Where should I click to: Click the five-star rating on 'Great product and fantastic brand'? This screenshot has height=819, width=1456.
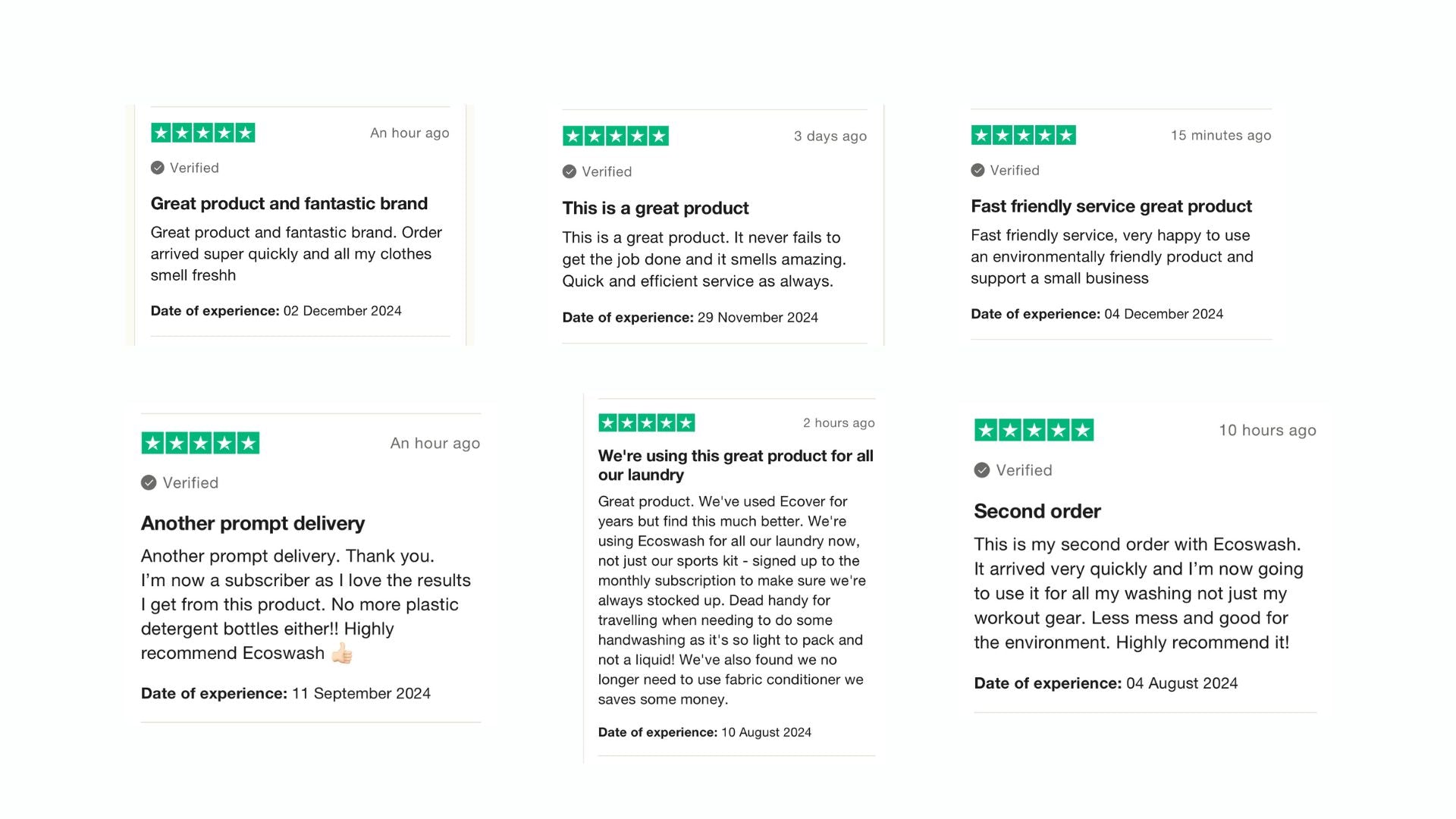(203, 133)
